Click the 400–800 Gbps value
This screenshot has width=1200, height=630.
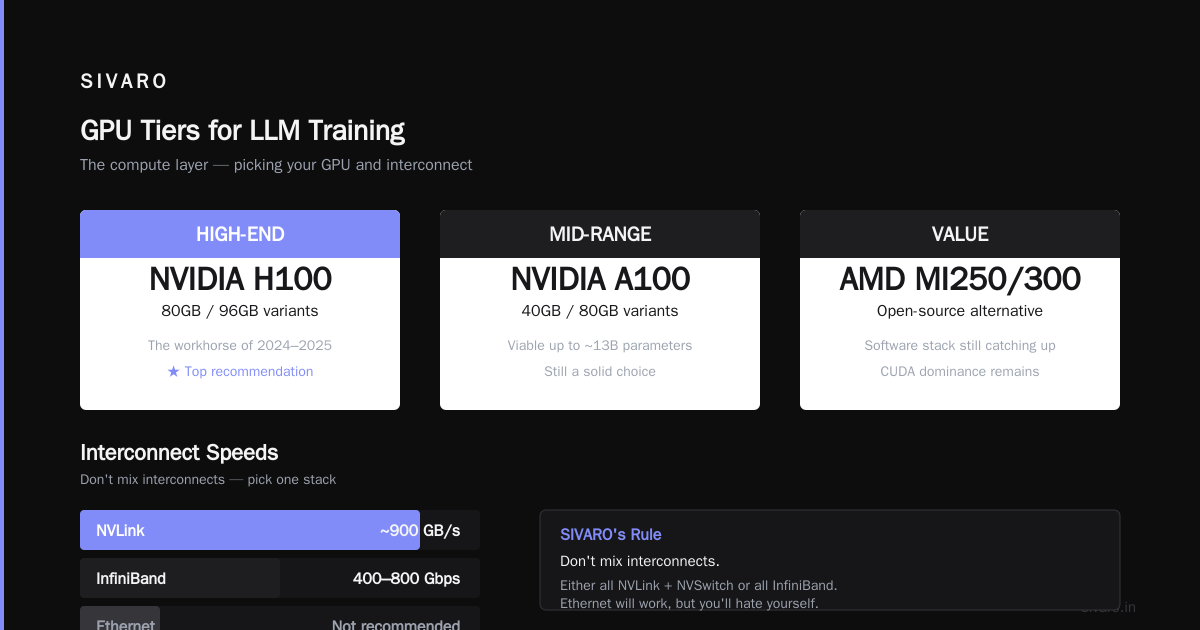coord(406,578)
